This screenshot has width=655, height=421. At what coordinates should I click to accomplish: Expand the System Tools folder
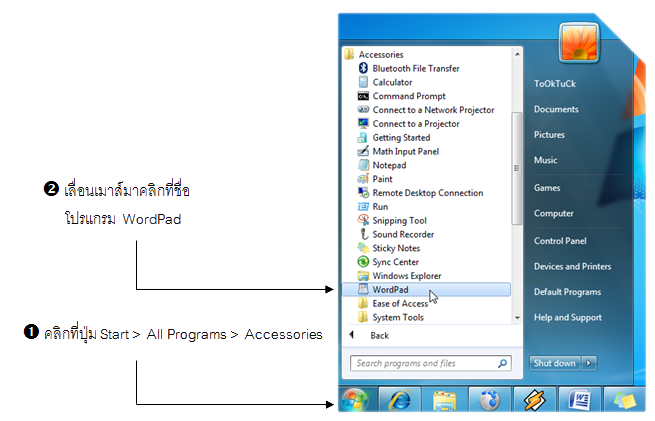pyautogui.click(x=397, y=317)
